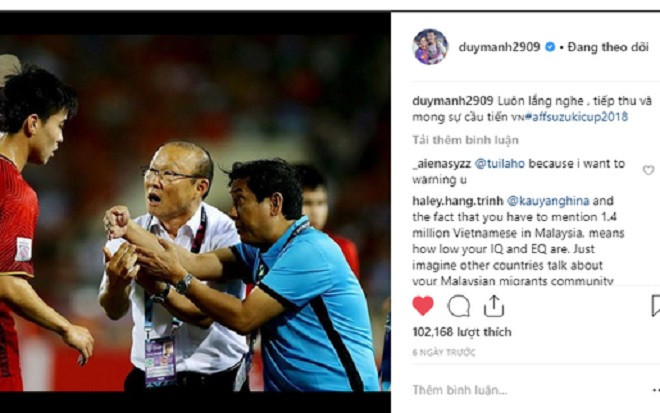Open the #affsuzukicup2018 hashtag
This screenshot has height=413, width=660.
click(576, 117)
